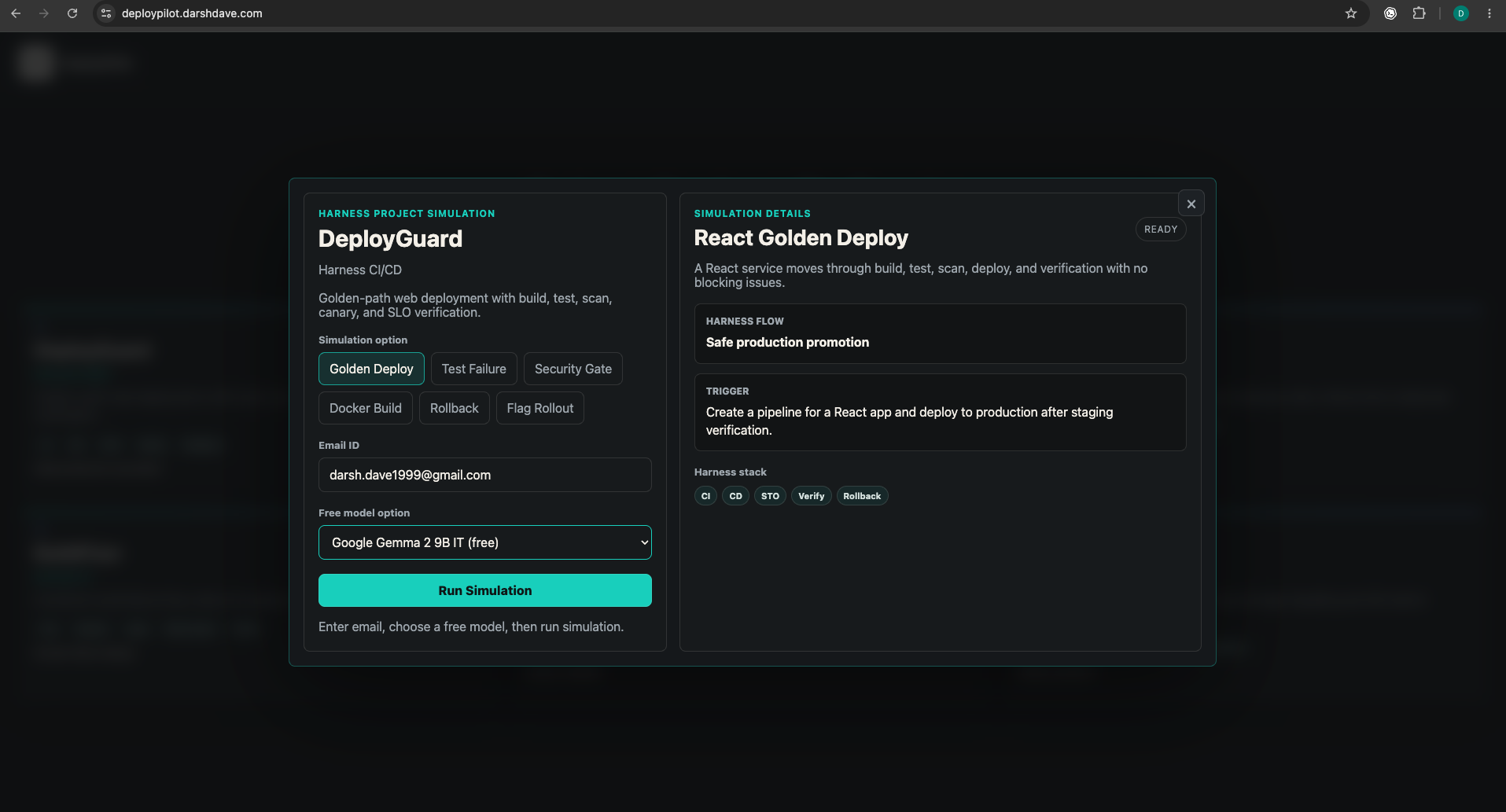1506x812 pixels.
Task: Open the Free model option dropdown
Action: tap(485, 542)
